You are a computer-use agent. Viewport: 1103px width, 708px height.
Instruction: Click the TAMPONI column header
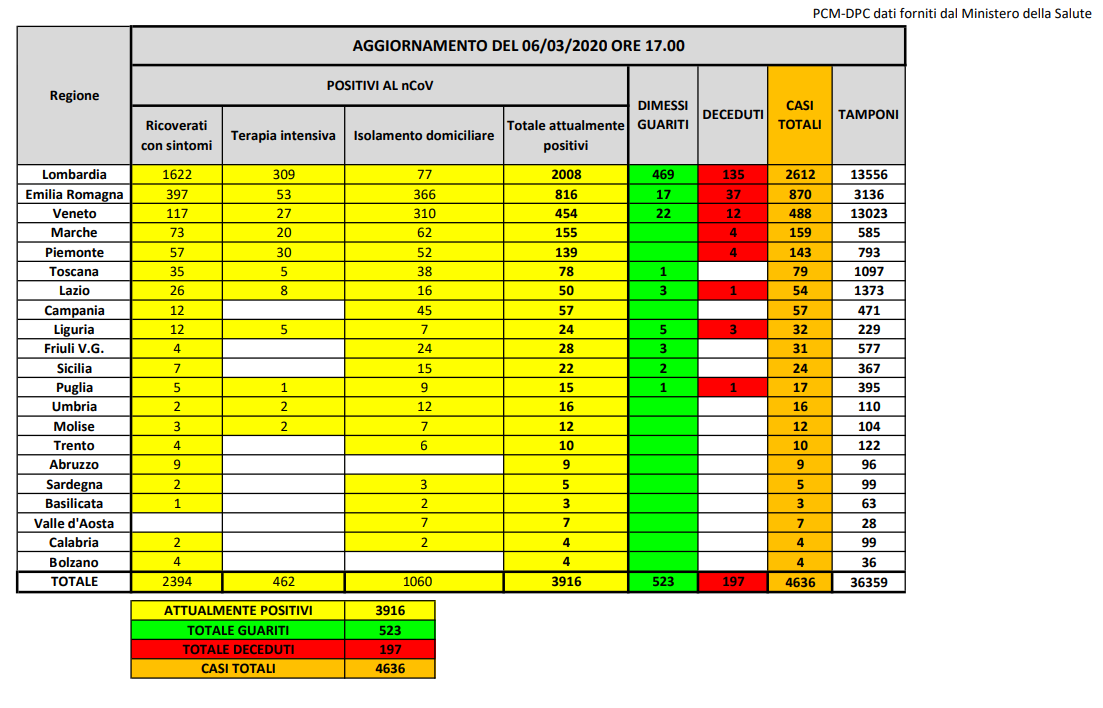coord(867,115)
